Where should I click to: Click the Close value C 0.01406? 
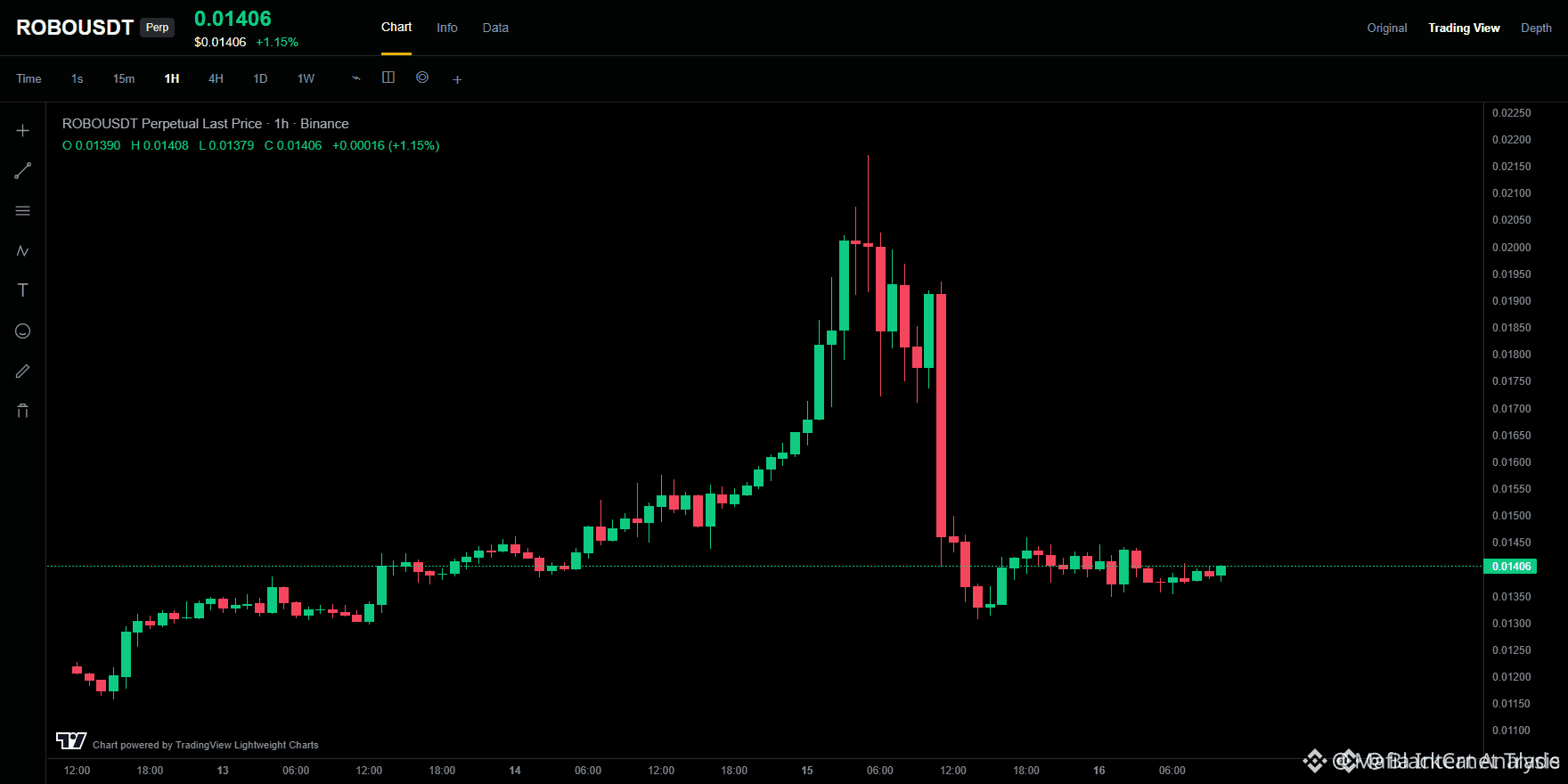[x=293, y=145]
